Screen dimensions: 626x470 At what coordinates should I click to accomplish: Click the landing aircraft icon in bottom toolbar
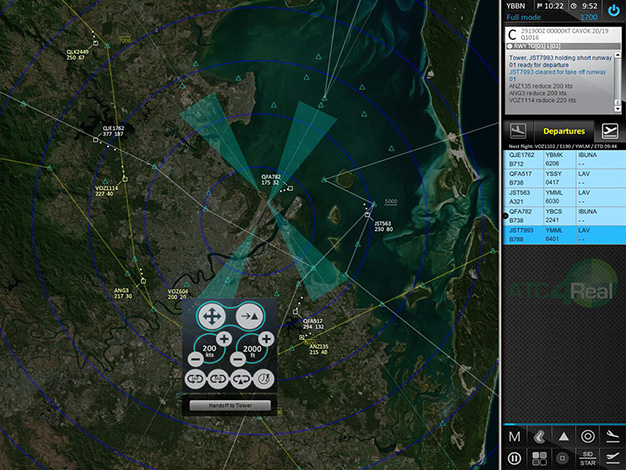coord(612,437)
